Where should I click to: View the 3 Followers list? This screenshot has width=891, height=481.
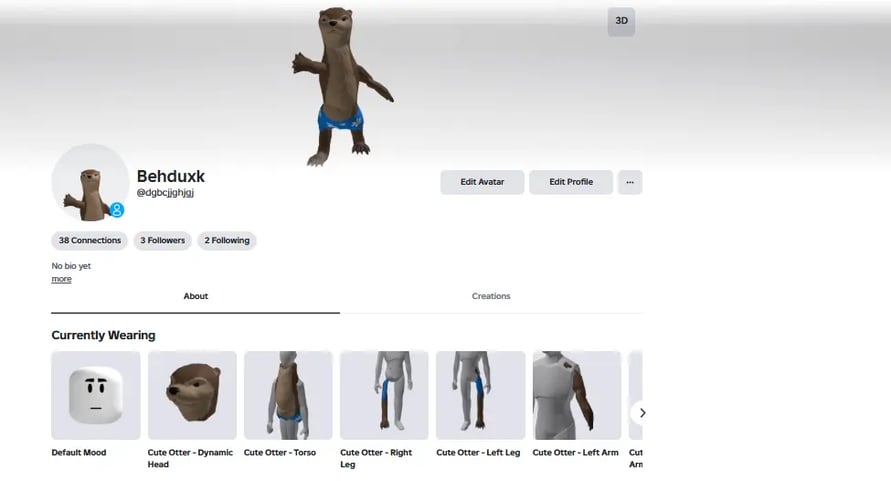pos(162,241)
